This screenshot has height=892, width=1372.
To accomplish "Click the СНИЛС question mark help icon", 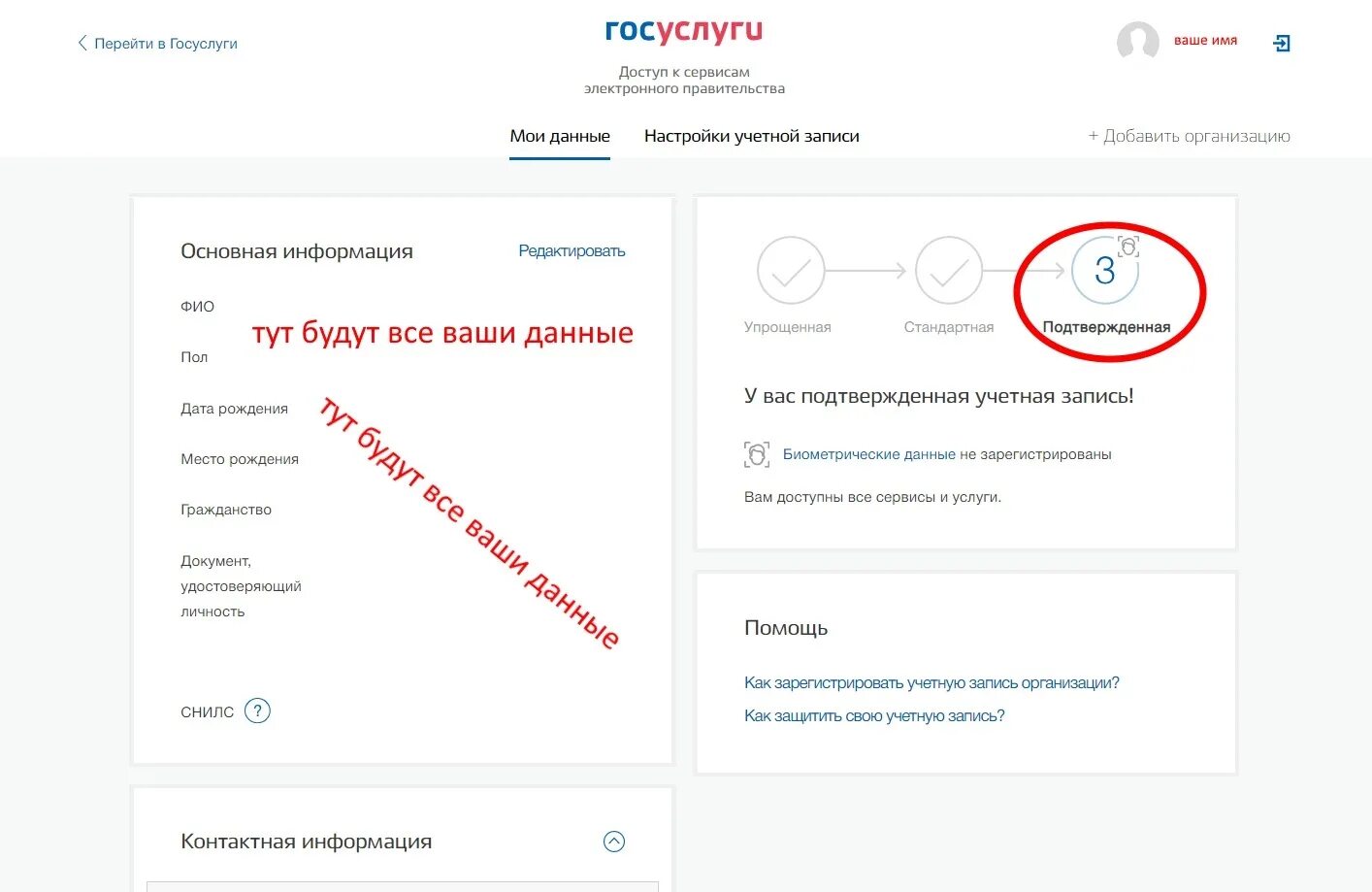I will (257, 710).
